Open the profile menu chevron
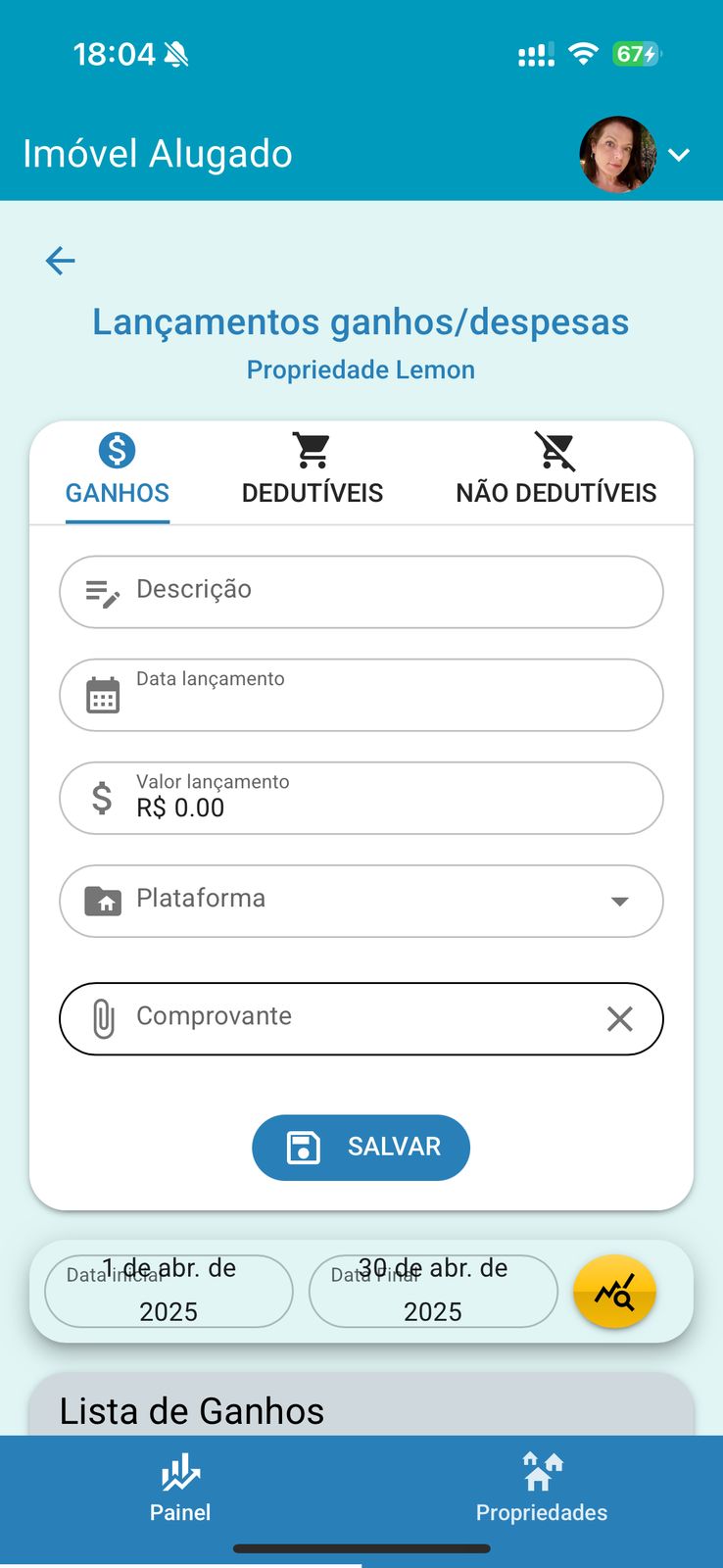 coord(679,155)
